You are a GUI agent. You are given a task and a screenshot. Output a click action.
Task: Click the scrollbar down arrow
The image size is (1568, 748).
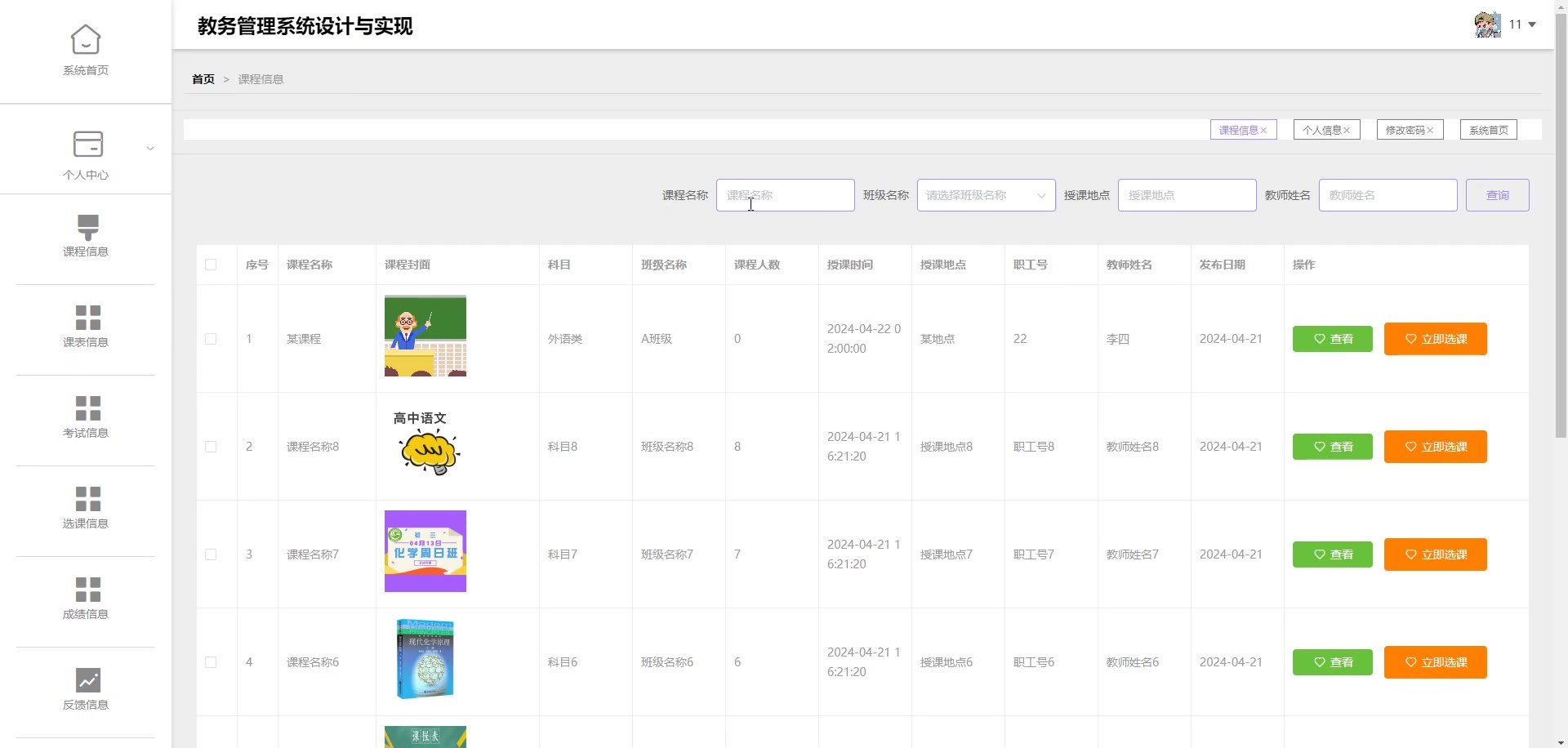(1561, 741)
